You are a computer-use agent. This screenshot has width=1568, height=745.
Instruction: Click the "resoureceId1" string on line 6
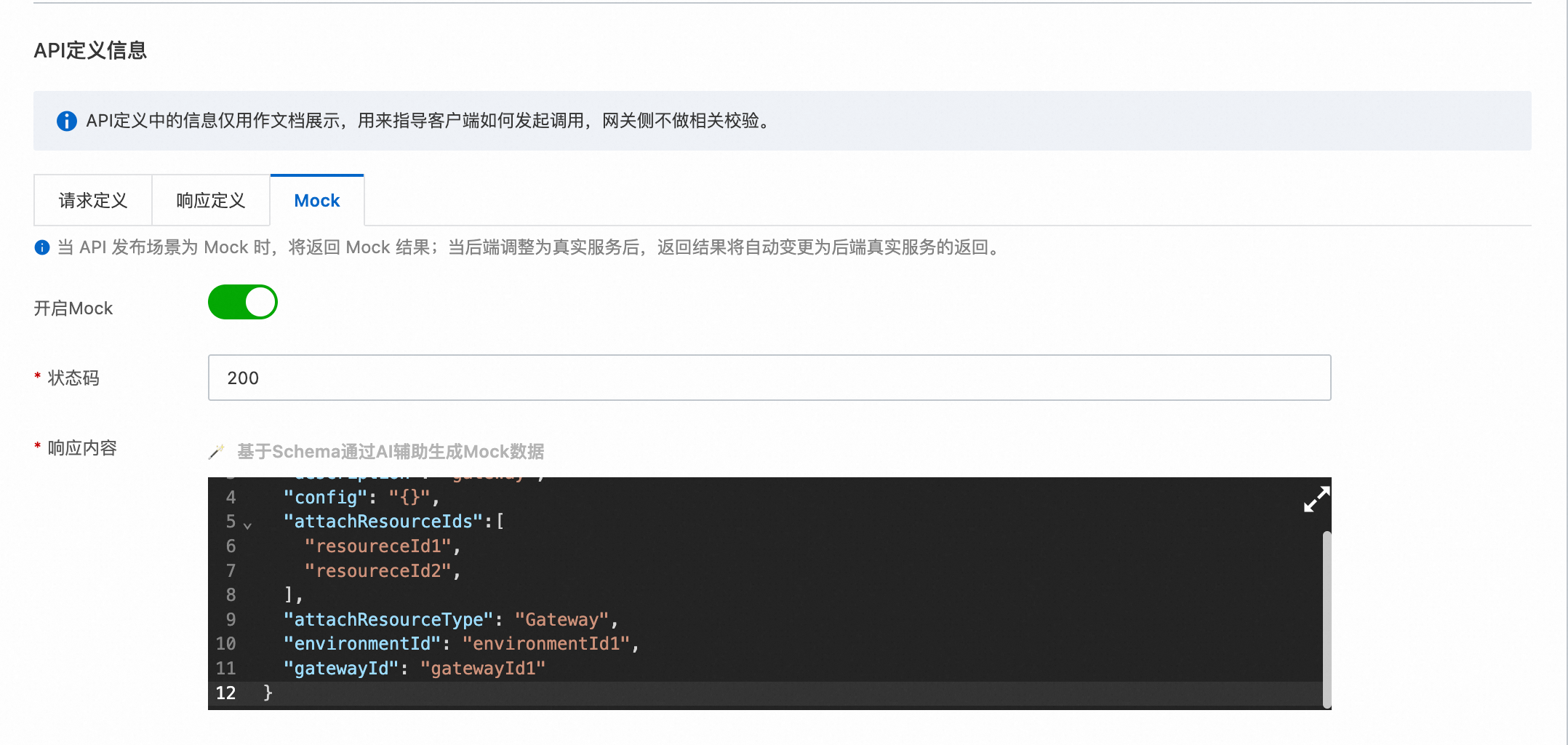click(x=377, y=546)
